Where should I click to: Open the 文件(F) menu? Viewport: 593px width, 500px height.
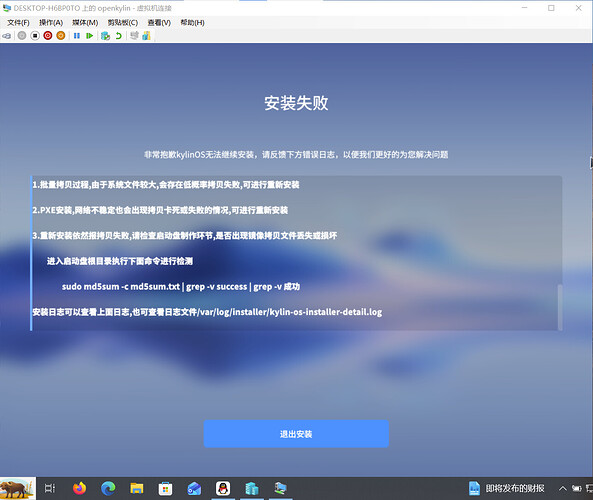[x=18, y=23]
